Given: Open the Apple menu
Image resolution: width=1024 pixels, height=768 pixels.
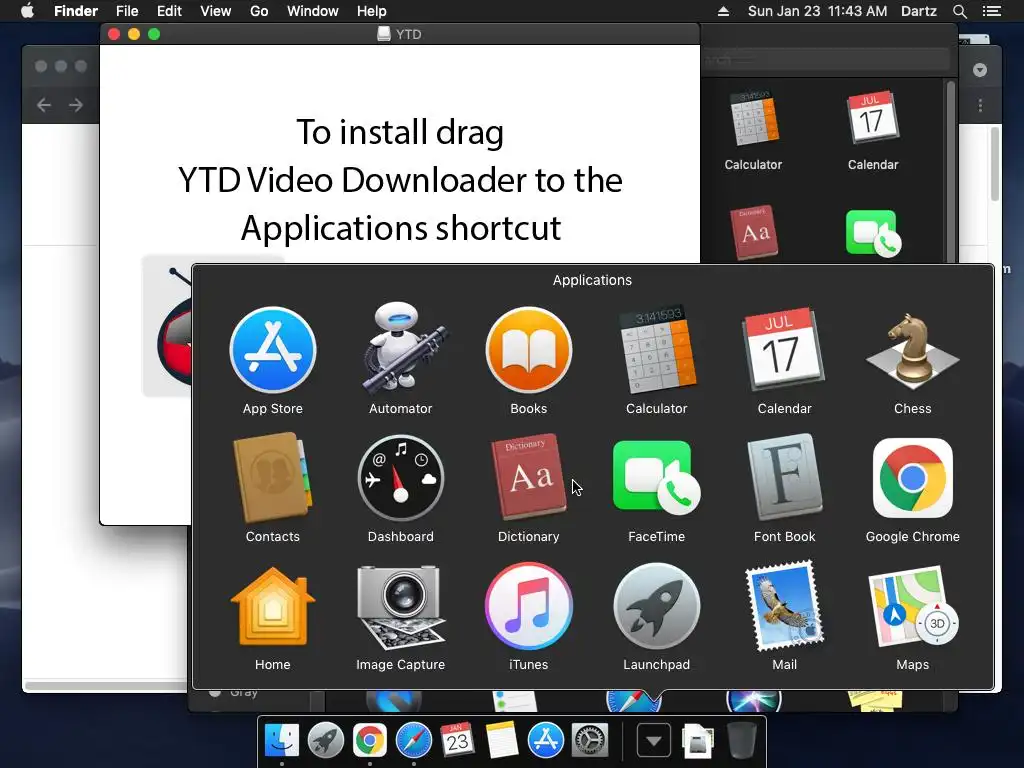Looking at the screenshot, I should click(27, 11).
